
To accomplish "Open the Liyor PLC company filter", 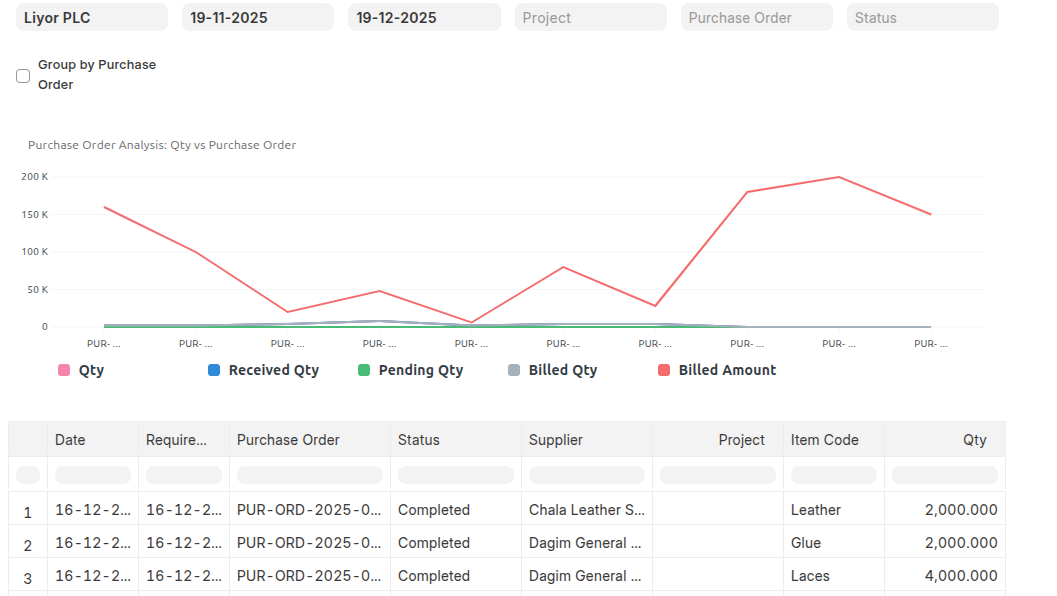I will tap(92, 18).
